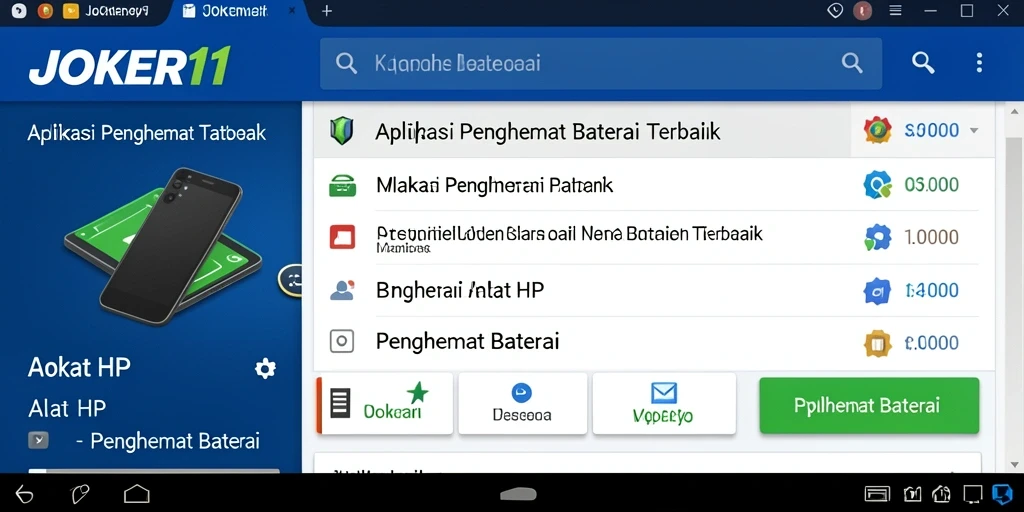This screenshot has width=1024, height=512.
Task: Select the Penghemat Baterai list row
Action: [654, 342]
